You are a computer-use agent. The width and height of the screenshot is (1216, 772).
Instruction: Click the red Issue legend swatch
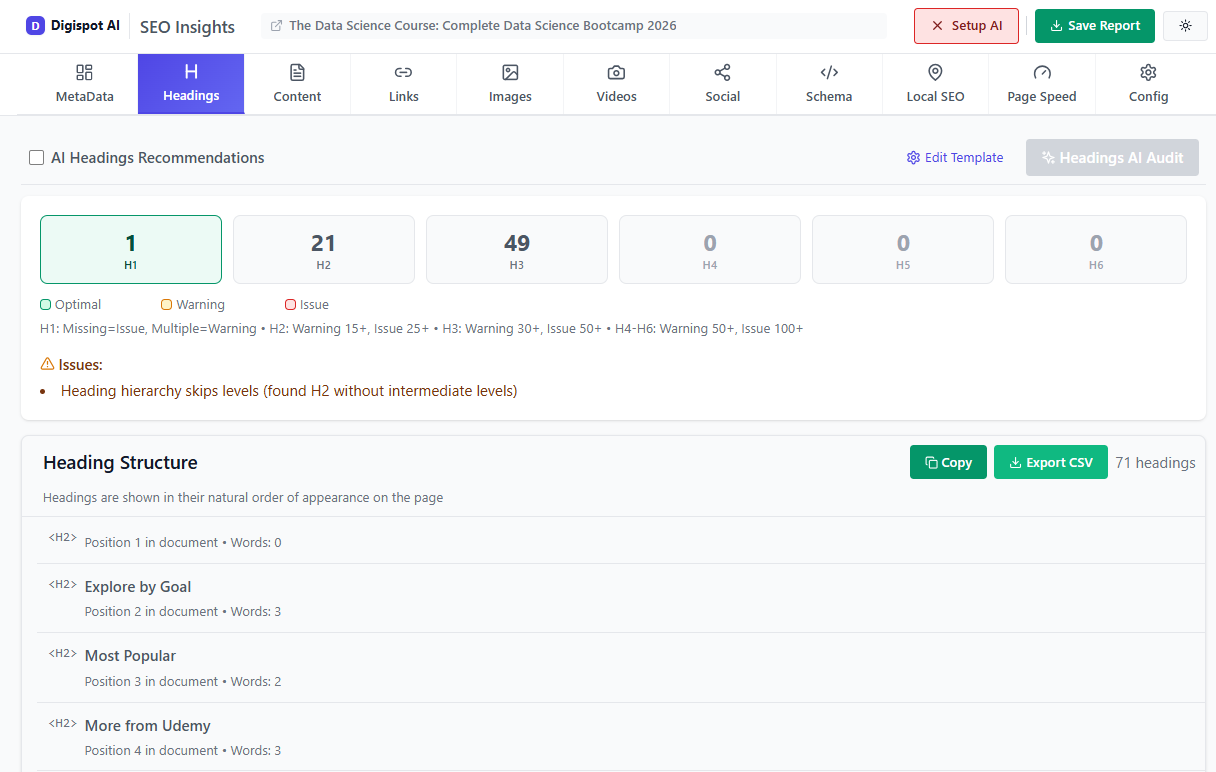click(x=290, y=305)
